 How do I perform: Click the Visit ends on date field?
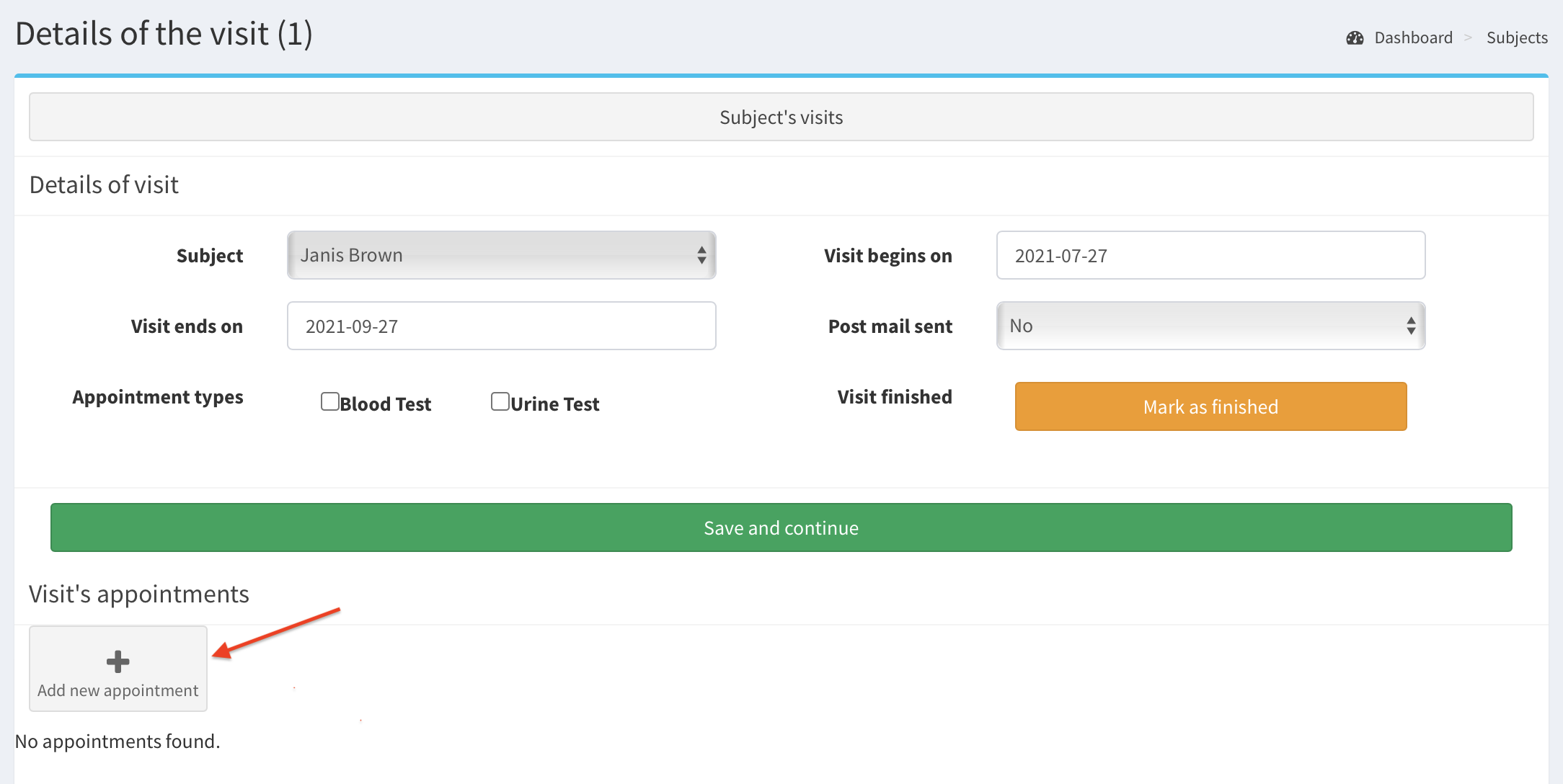click(501, 326)
